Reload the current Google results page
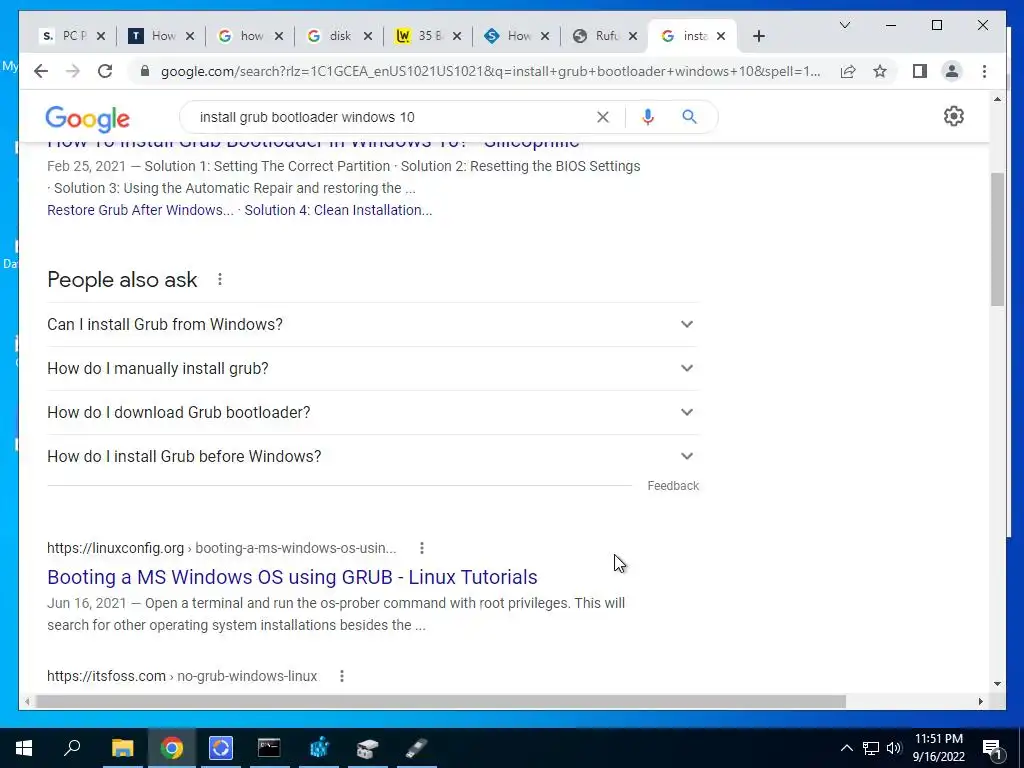 [x=104, y=71]
